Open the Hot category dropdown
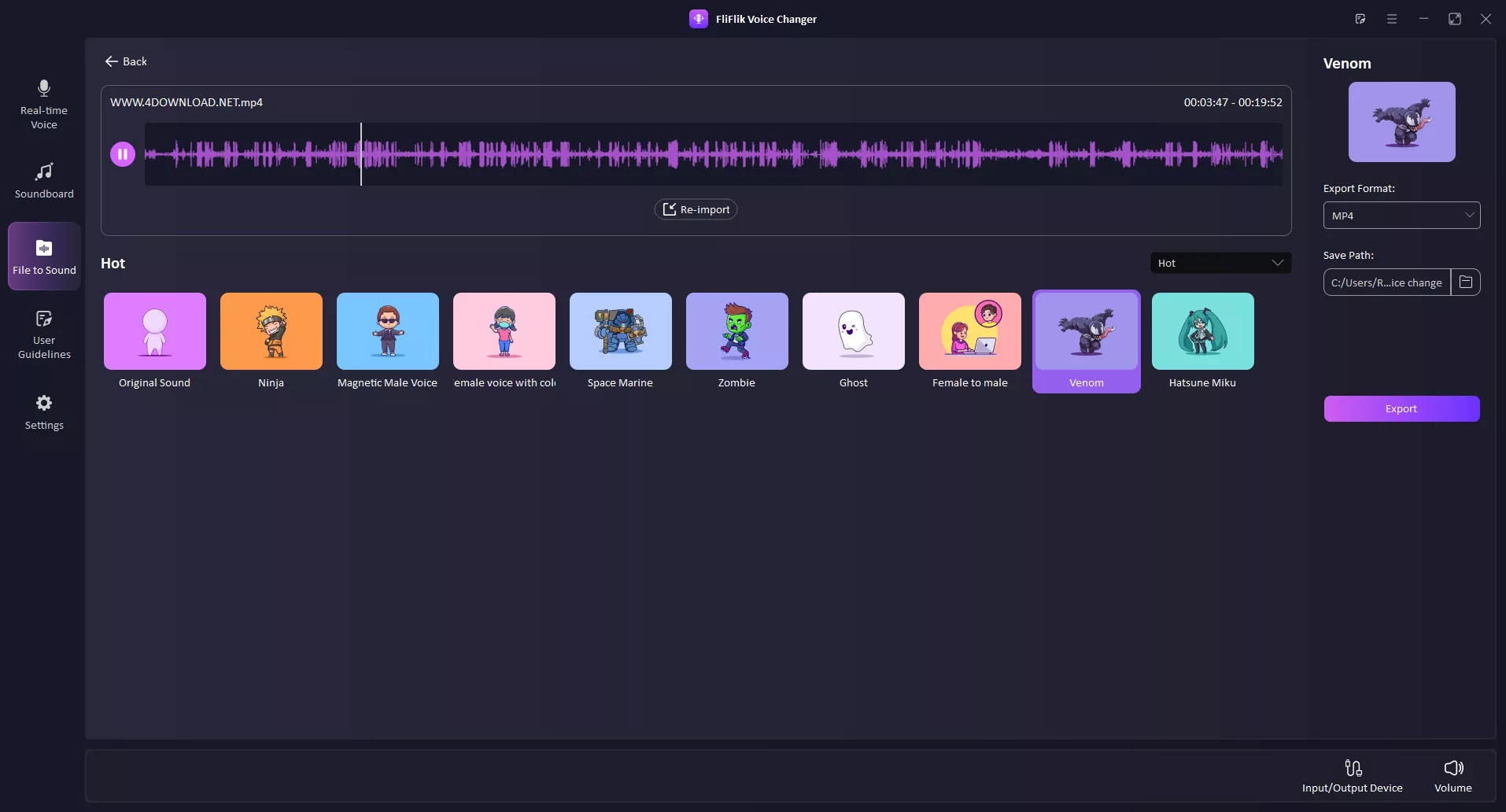This screenshot has height=812, width=1506. point(1220,263)
